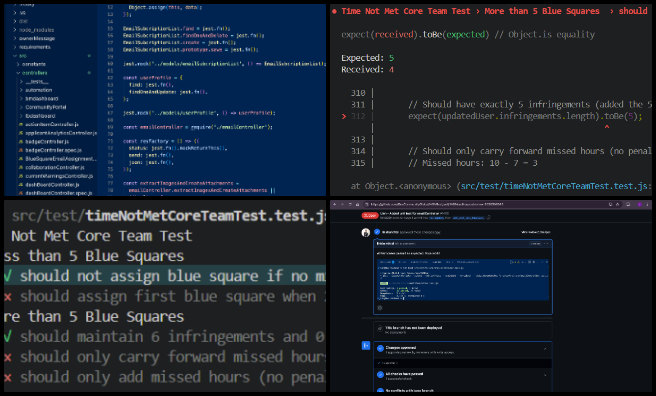Click the blue check badge beside reviewer name
The image size is (656, 396).
[377, 232]
